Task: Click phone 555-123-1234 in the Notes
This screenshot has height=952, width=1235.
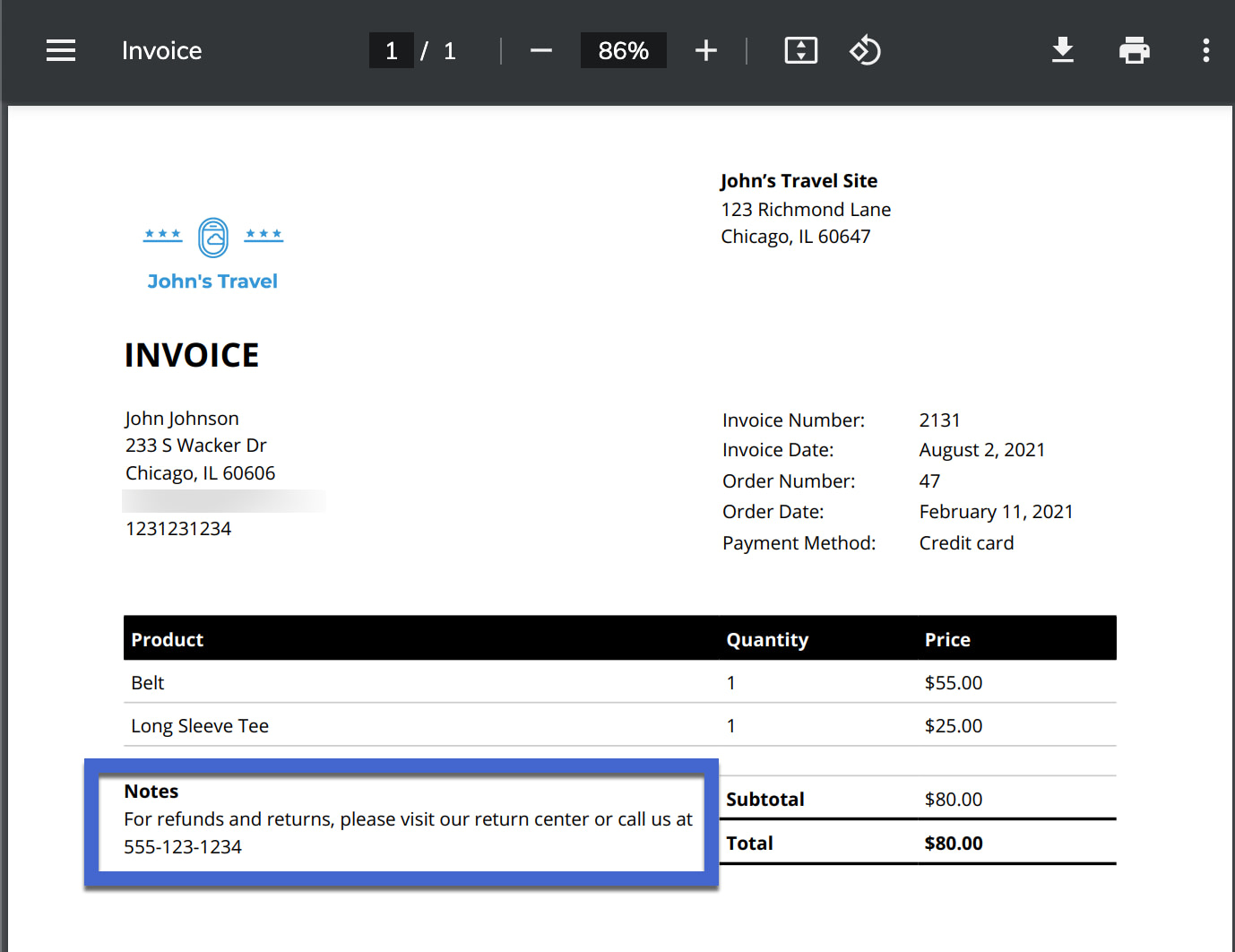Action: [x=182, y=846]
